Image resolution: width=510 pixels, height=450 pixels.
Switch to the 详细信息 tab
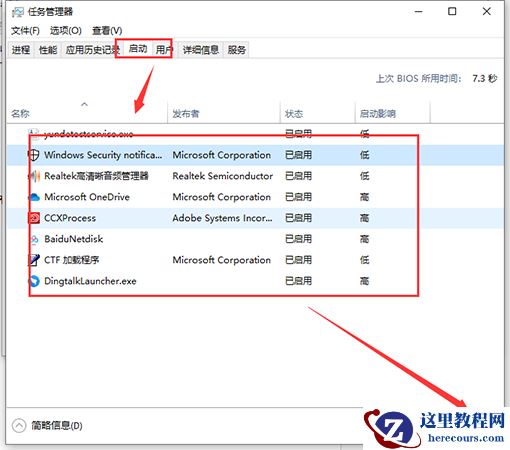click(x=201, y=50)
